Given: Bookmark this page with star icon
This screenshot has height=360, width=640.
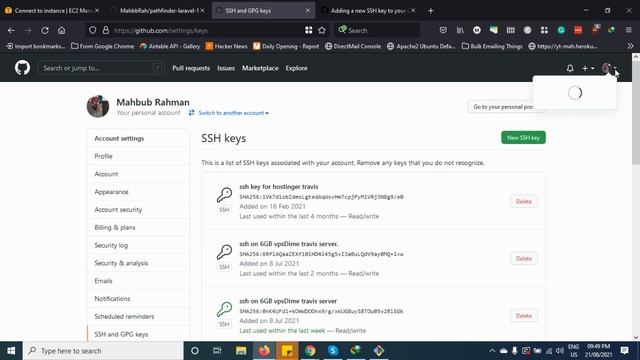Looking at the screenshot, I should click(x=322, y=30).
